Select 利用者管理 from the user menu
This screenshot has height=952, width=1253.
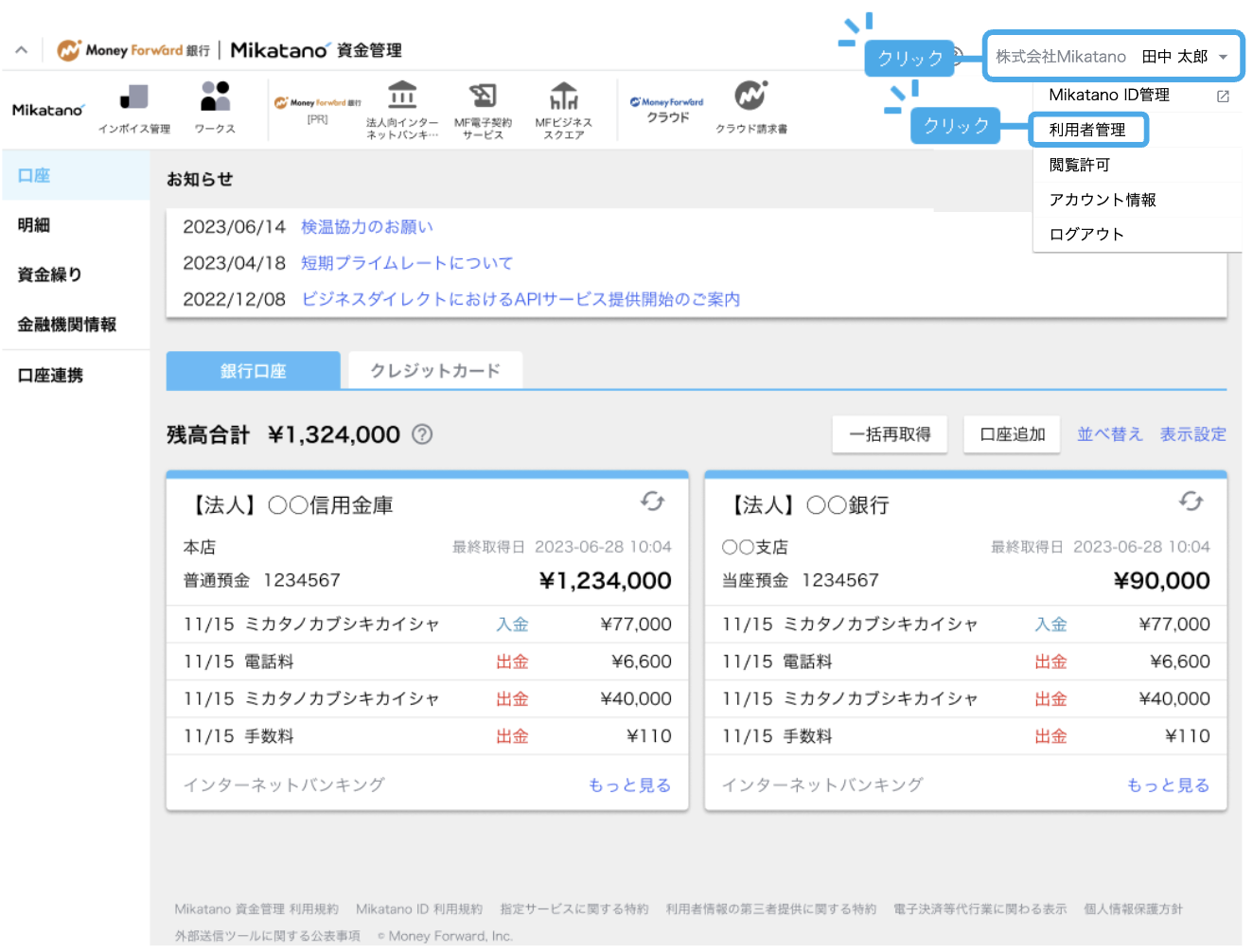point(1087,130)
